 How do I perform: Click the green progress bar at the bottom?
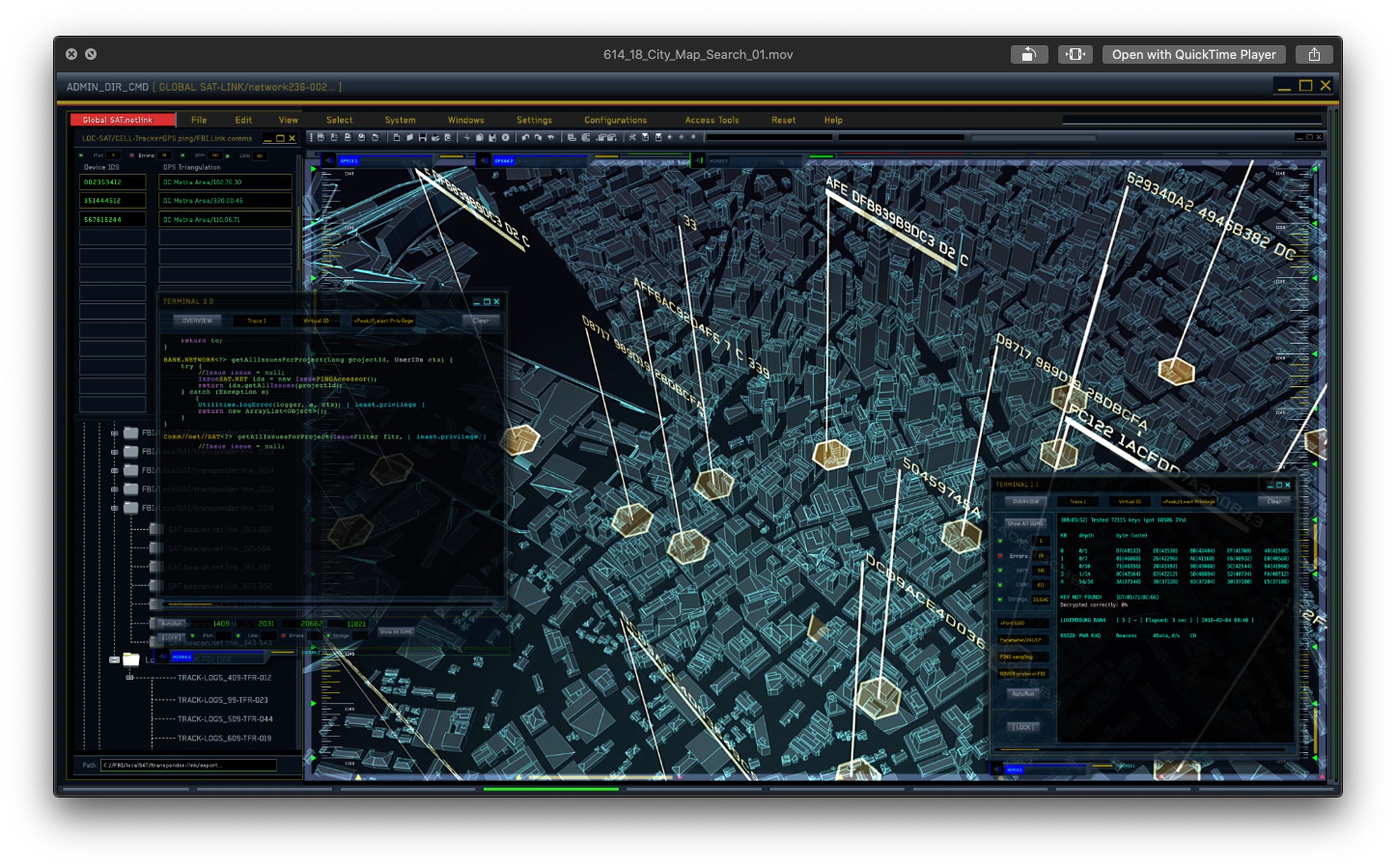[x=550, y=789]
